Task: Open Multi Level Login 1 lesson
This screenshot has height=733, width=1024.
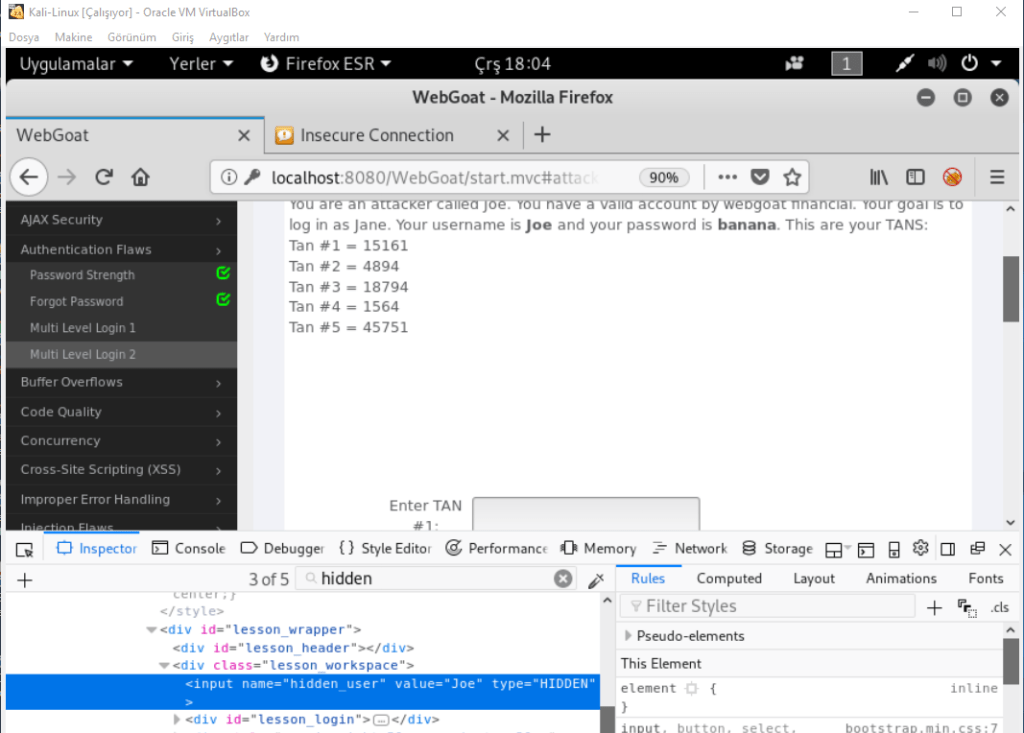Action: click(83, 328)
